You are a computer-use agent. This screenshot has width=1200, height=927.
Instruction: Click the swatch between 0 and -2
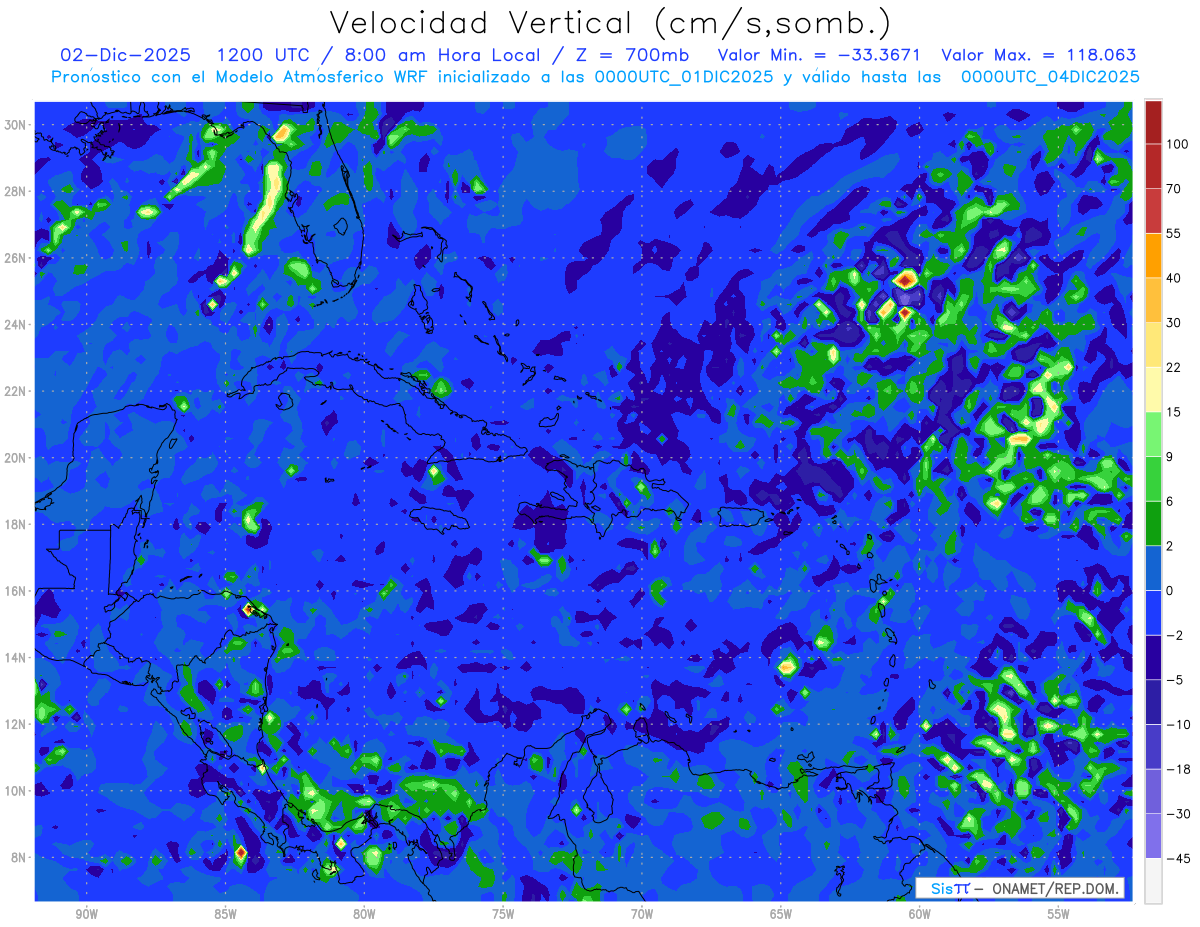(x=1153, y=612)
